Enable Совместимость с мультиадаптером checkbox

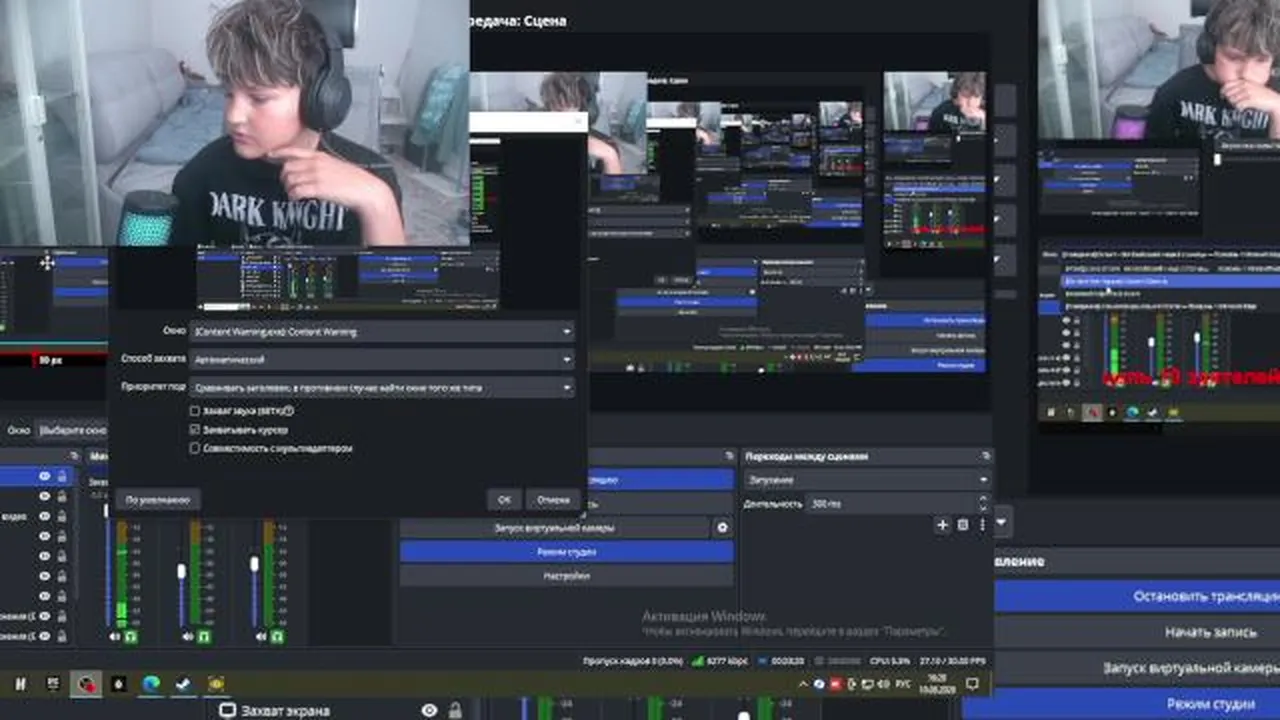pos(194,448)
